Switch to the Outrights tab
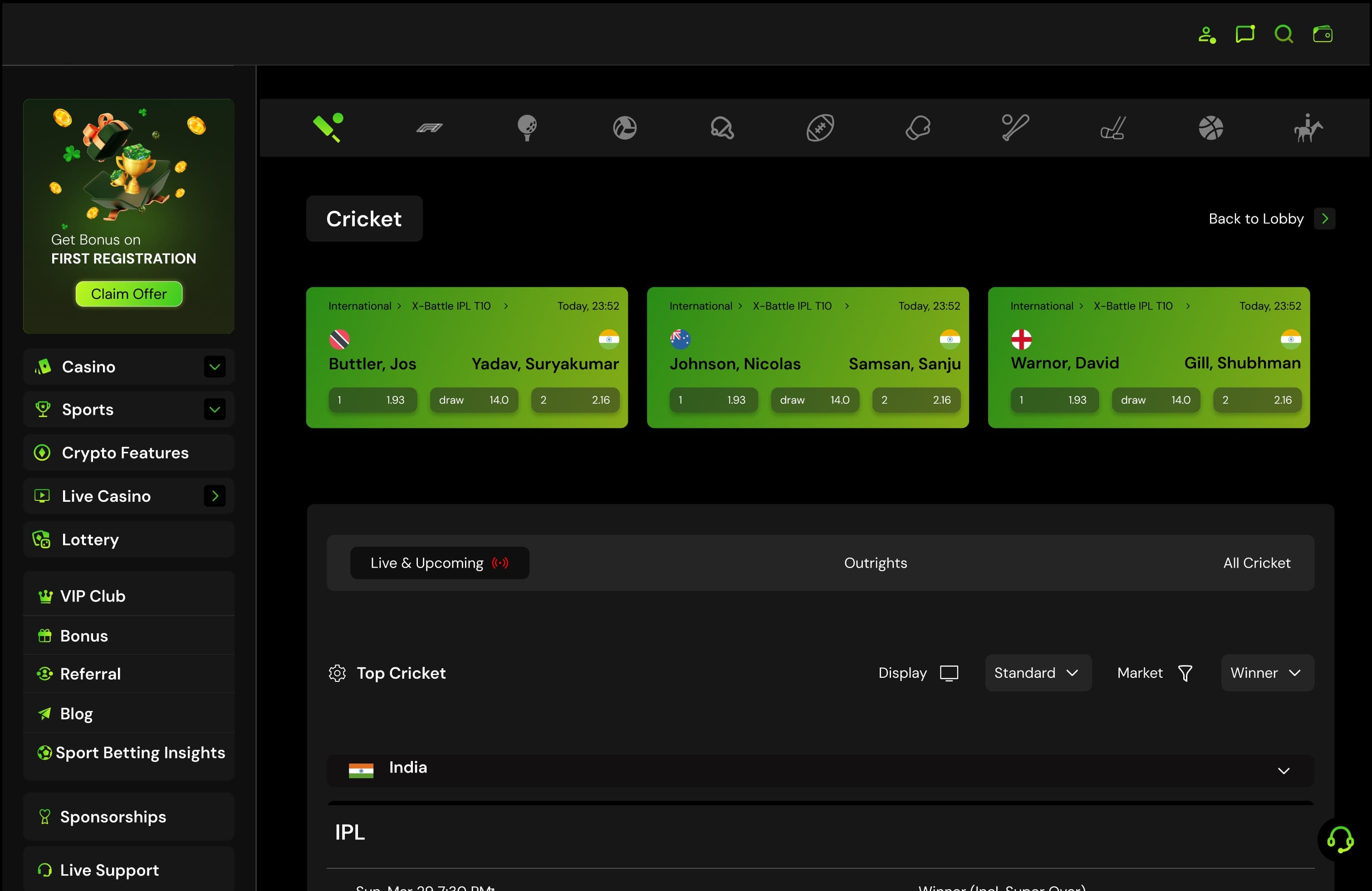Image resolution: width=1372 pixels, height=891 pixels. coord(875,563)
